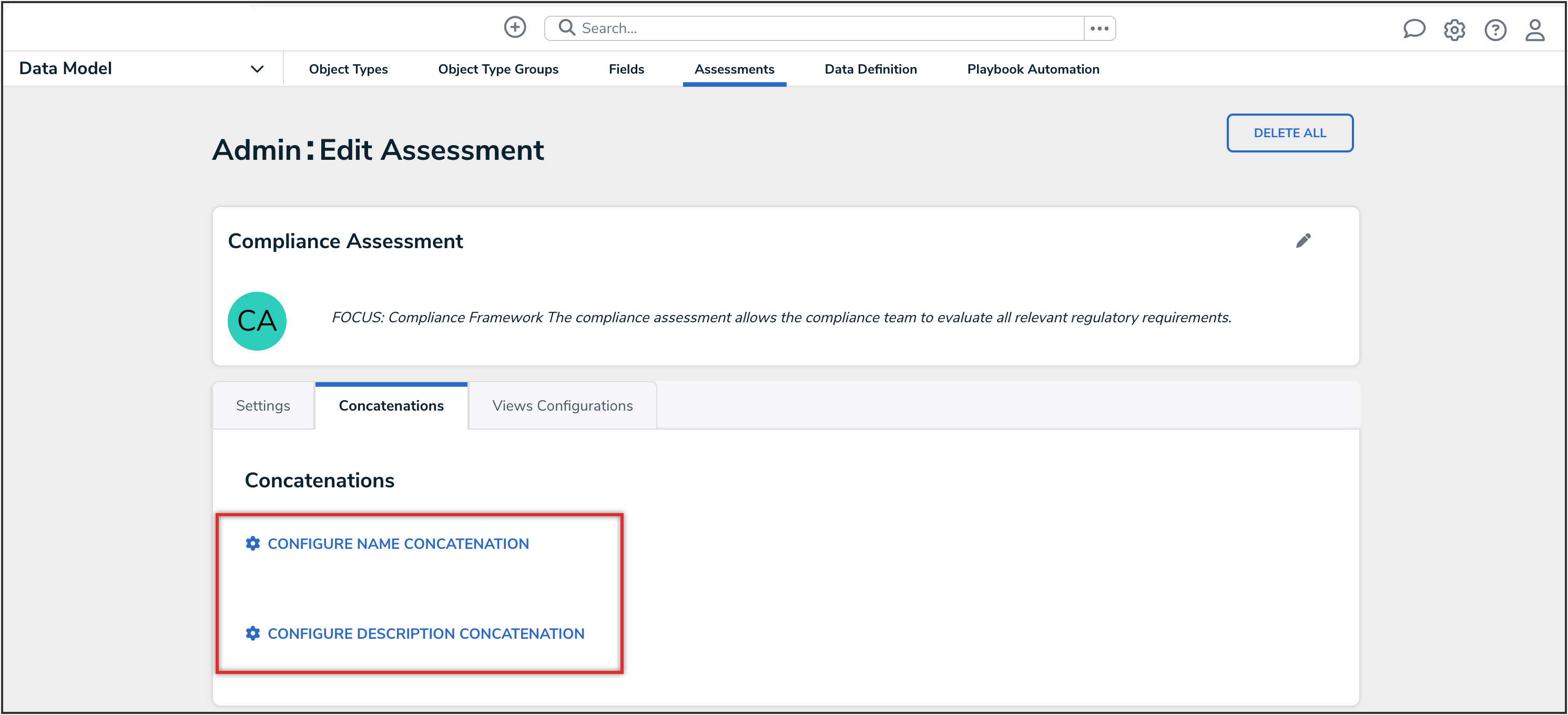Expand the Data Model dropdown
The width and height of the screenshot is (1568, 715).
tap(257, 68)
